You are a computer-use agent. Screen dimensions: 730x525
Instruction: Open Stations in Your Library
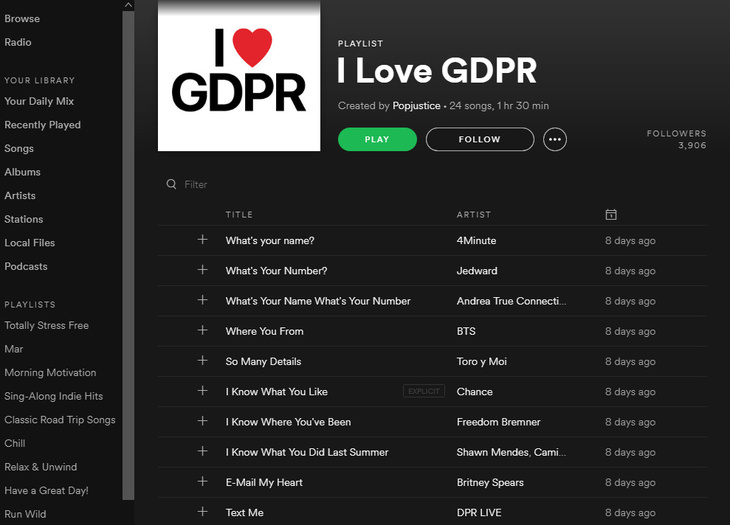pyautogui.click(x=24, y=219)
